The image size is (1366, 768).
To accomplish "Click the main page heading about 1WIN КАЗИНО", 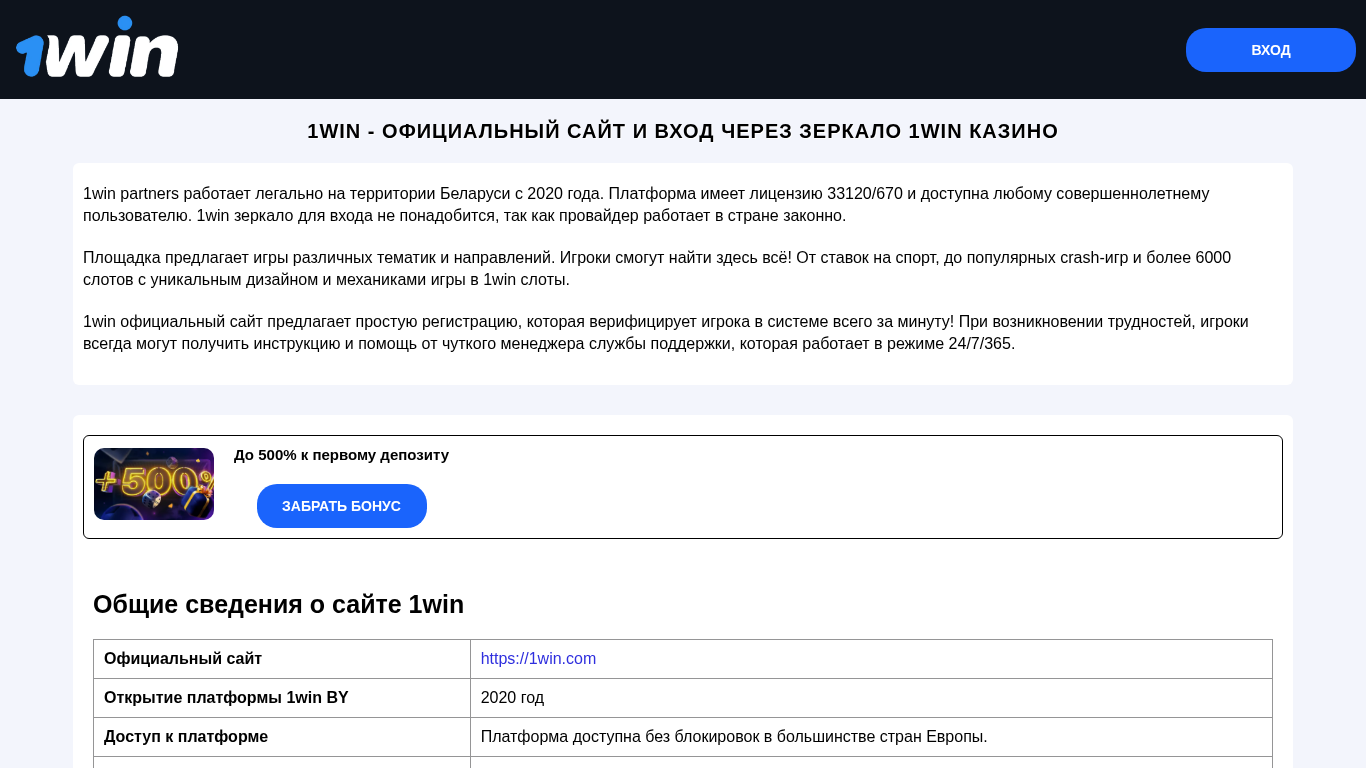I will [682, 131].
